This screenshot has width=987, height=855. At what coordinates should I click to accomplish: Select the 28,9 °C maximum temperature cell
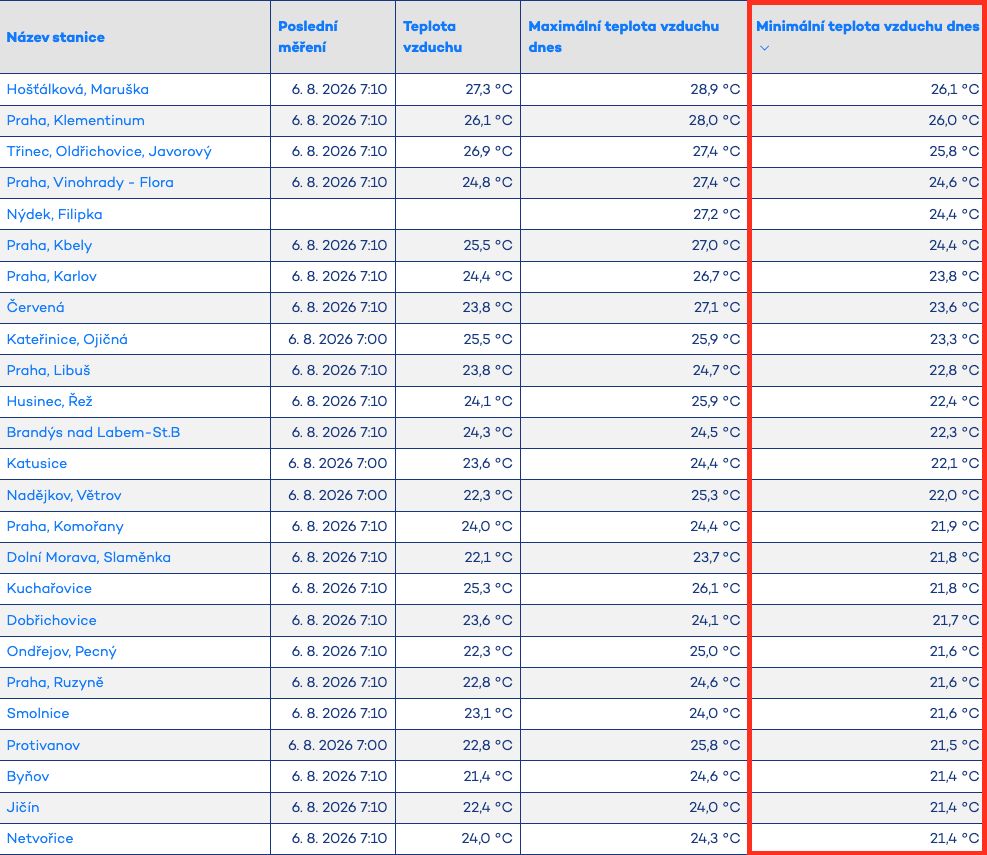click(x=715, y=89)
